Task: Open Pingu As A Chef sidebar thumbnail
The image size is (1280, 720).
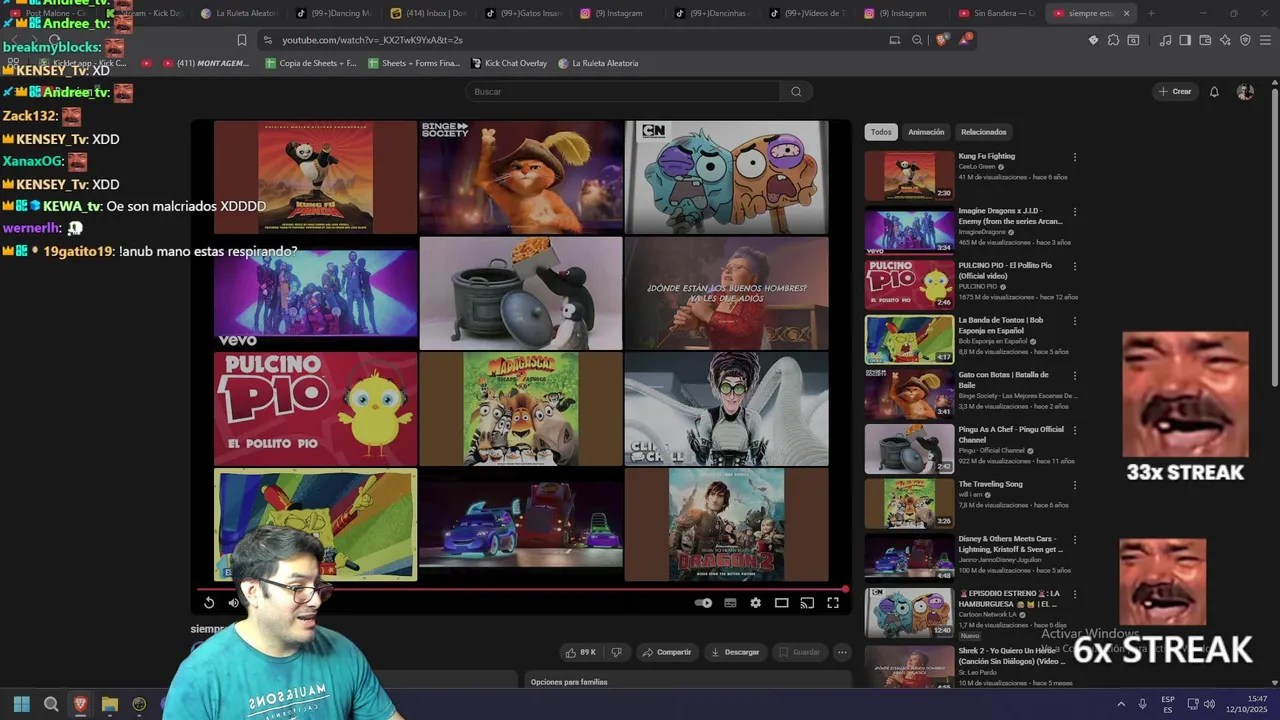Action: pyautogui.click(x=909, y=448)
